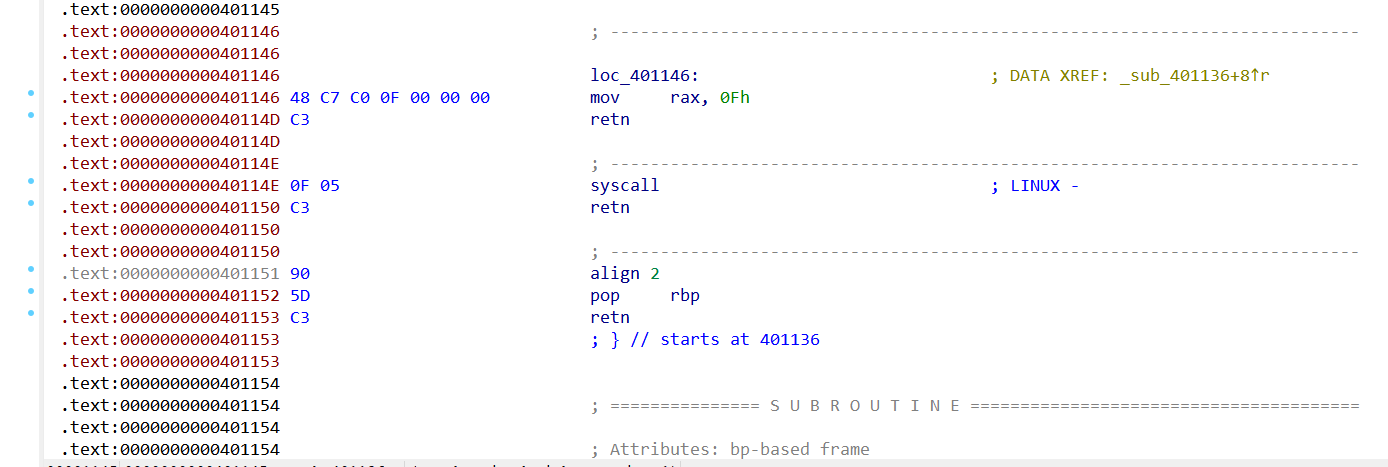Viewport: 1388px width, 467px height.
Task: Click the syscall instruction
Action: click(625, 186)
